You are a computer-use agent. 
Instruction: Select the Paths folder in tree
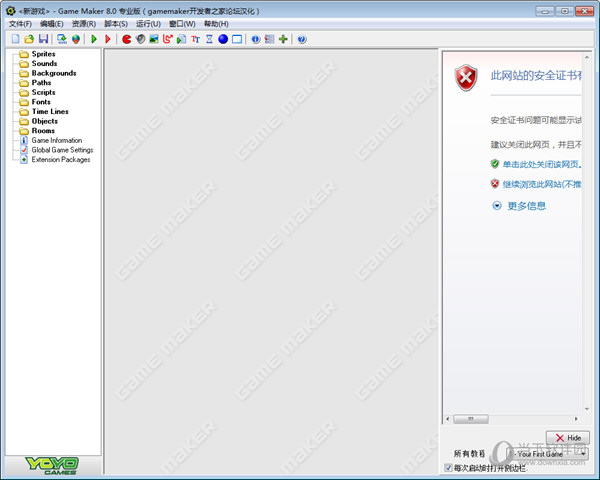pyautogui.click(x=41, y=83)
